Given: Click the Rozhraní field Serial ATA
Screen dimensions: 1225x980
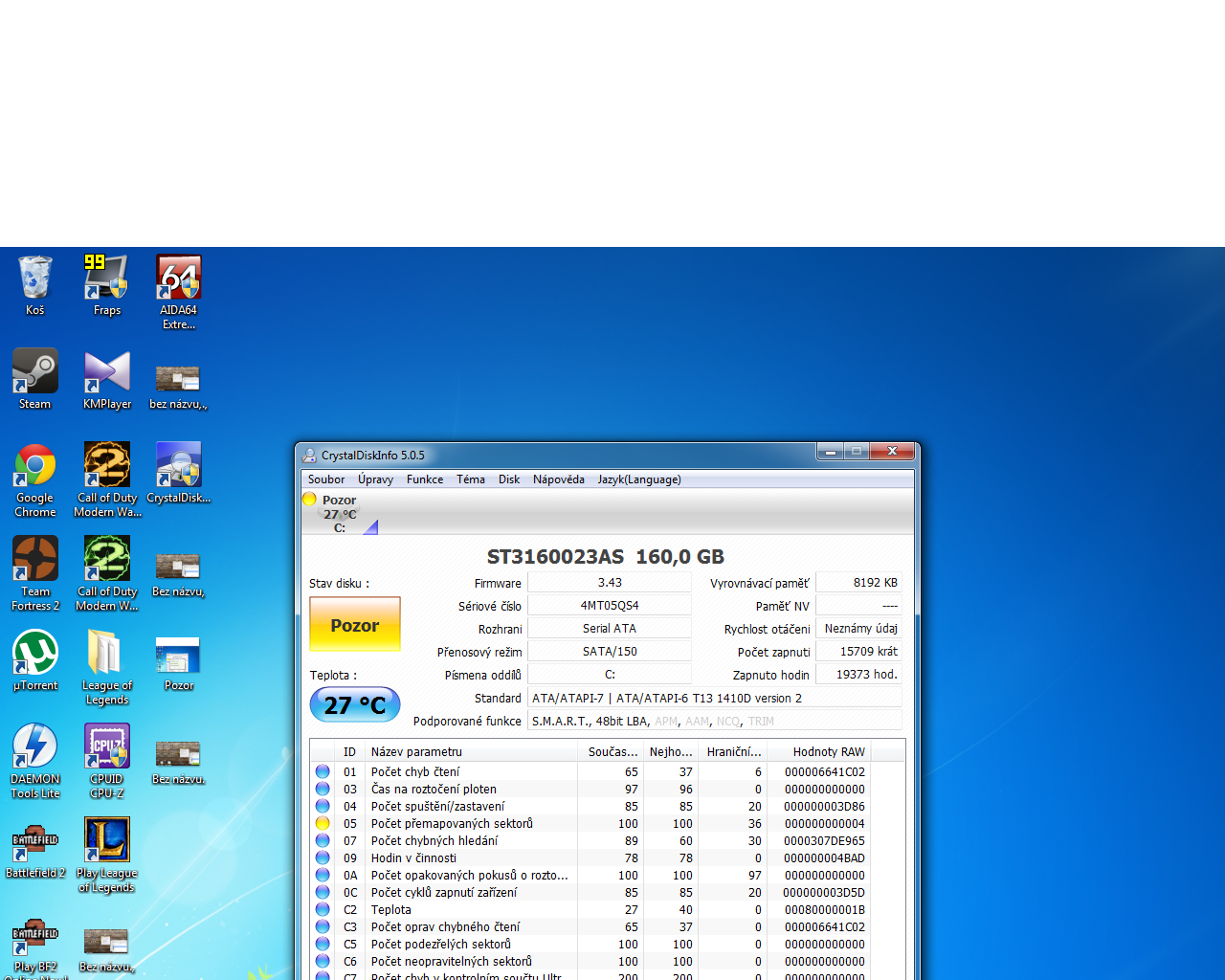Looking at the screenshot, I should pos(610,629).
